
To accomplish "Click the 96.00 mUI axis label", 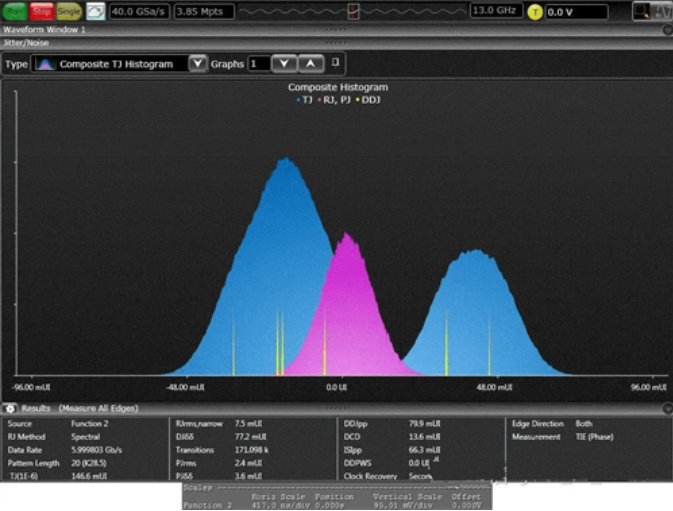I will pos(649,387).
